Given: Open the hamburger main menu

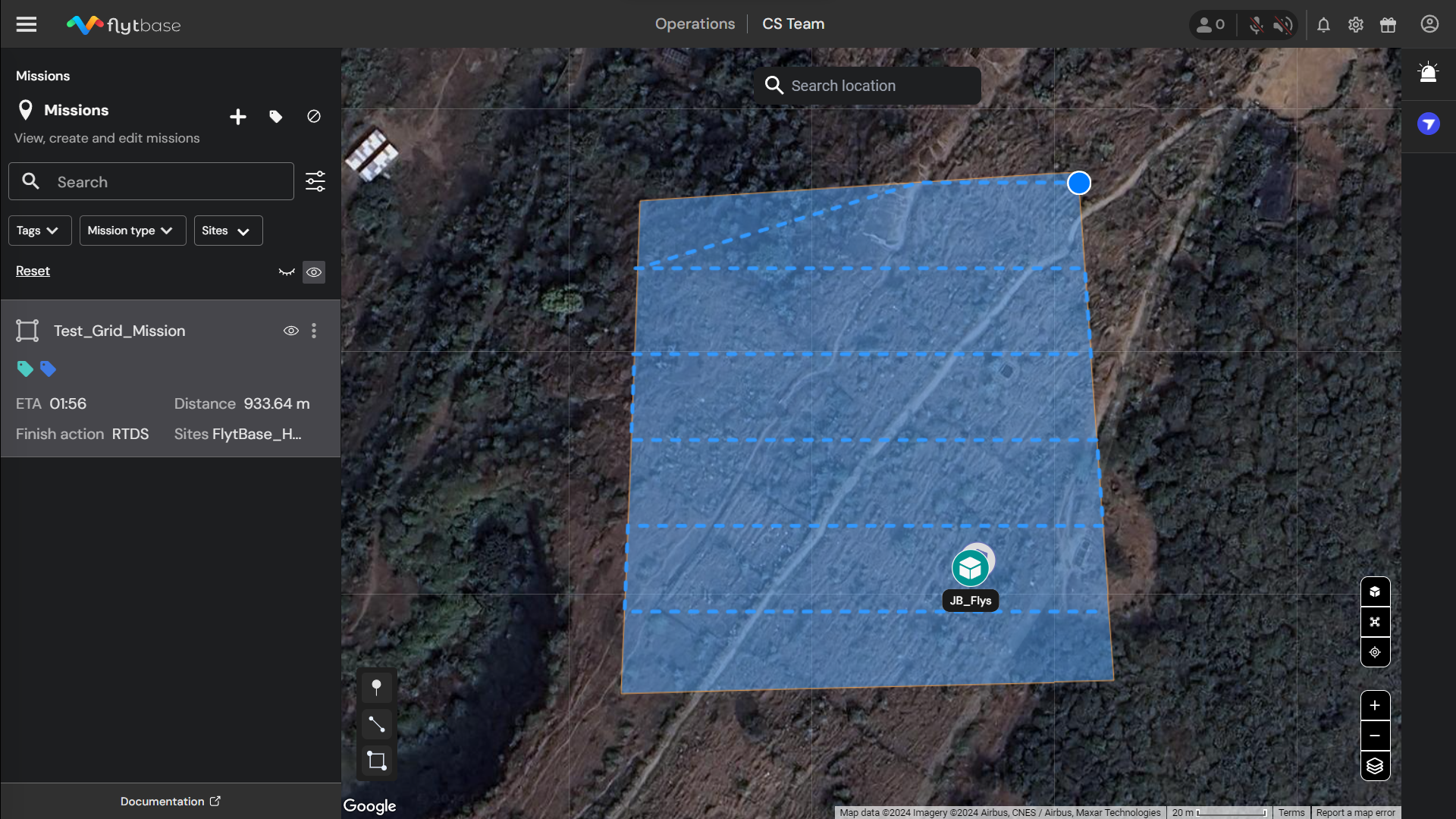Looking at the screenshot, I should coord(27,24).
